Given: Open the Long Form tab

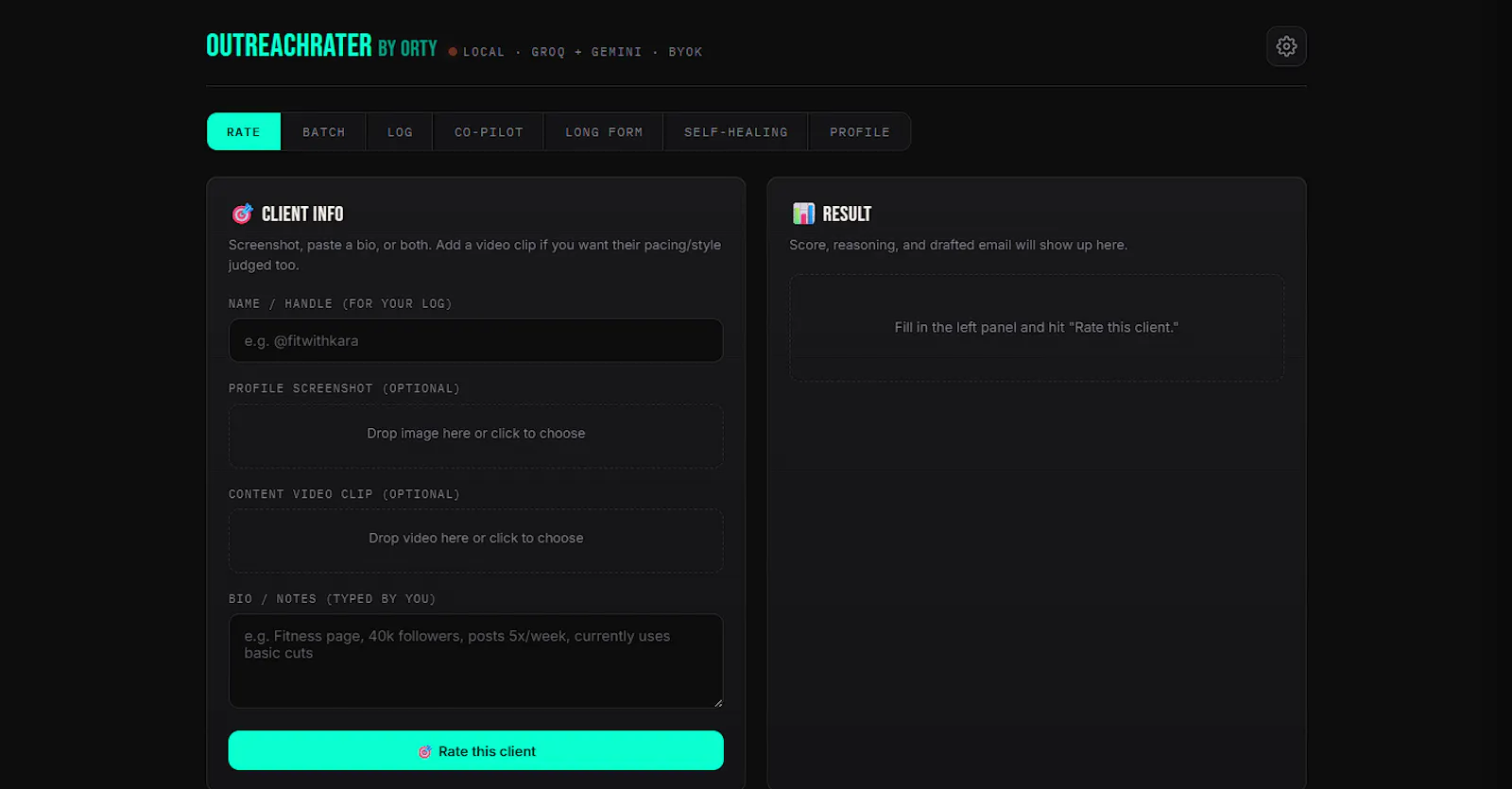Looking at the screenshot, I should (x=604, y=131).
